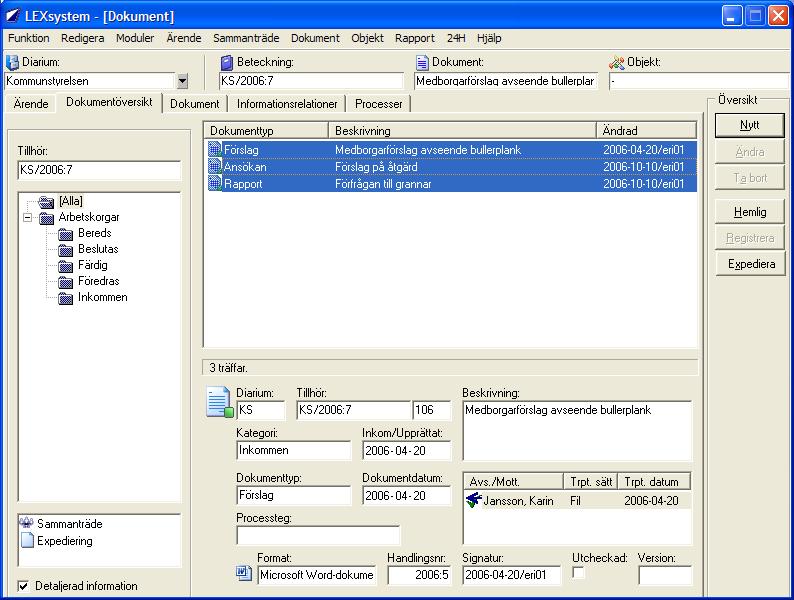The image size is (794, 600).
Task: Click the LEXsystem title bar app icon
Action: tap(12, 16)
